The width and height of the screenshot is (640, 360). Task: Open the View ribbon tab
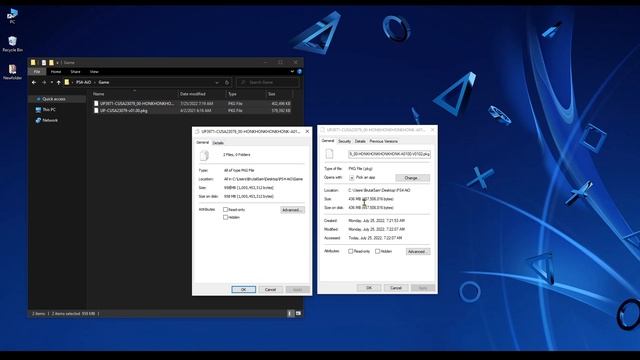[94, 71]
